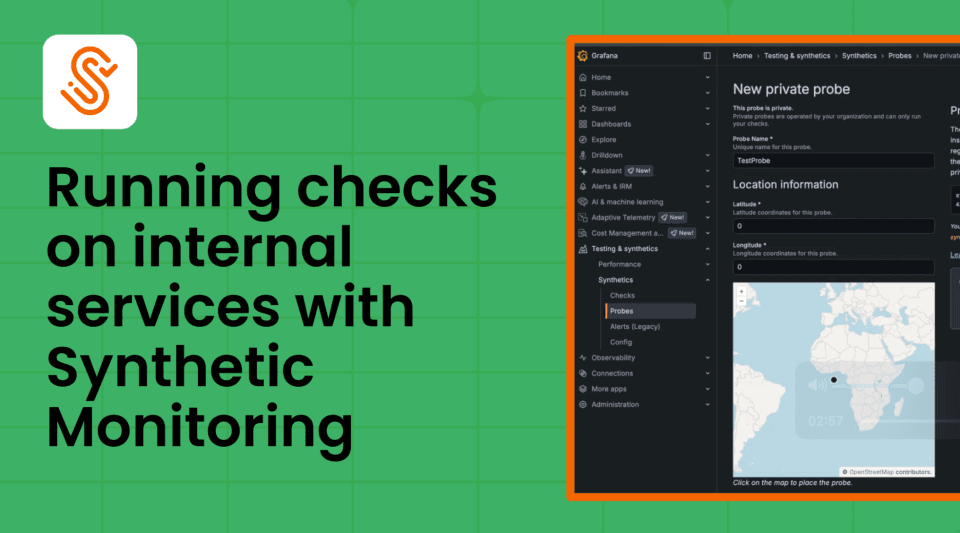The height and width of the screenshot is (533, 960).
Task: Click the Administration gear icon
Action: (x=583, y=404)
